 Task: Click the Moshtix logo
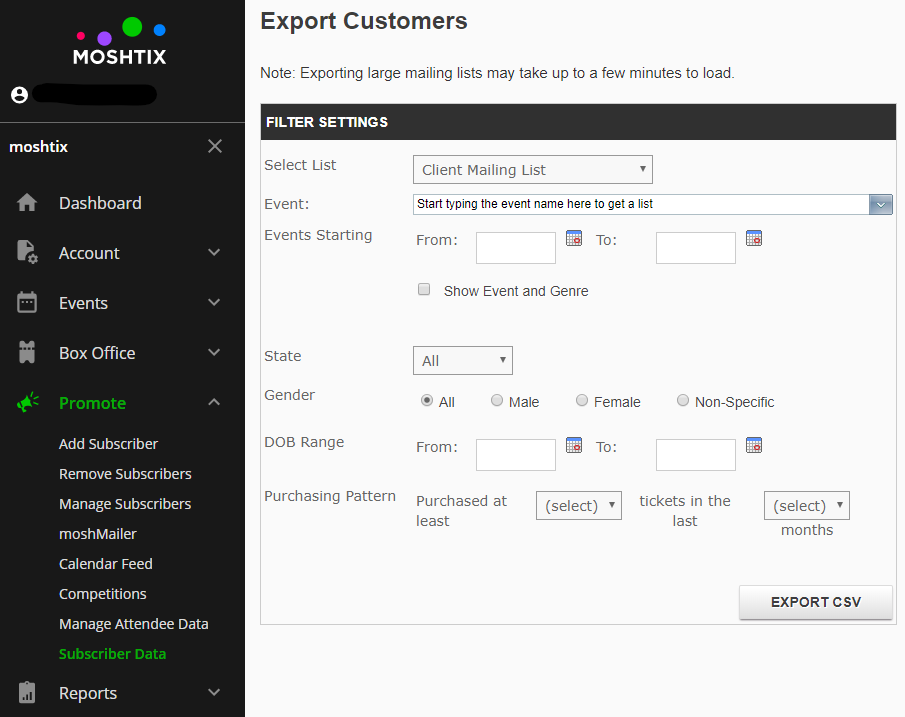click(x=120, y=41)
